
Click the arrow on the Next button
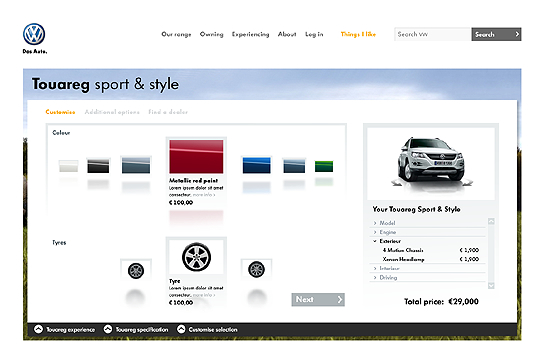(340, 299)
